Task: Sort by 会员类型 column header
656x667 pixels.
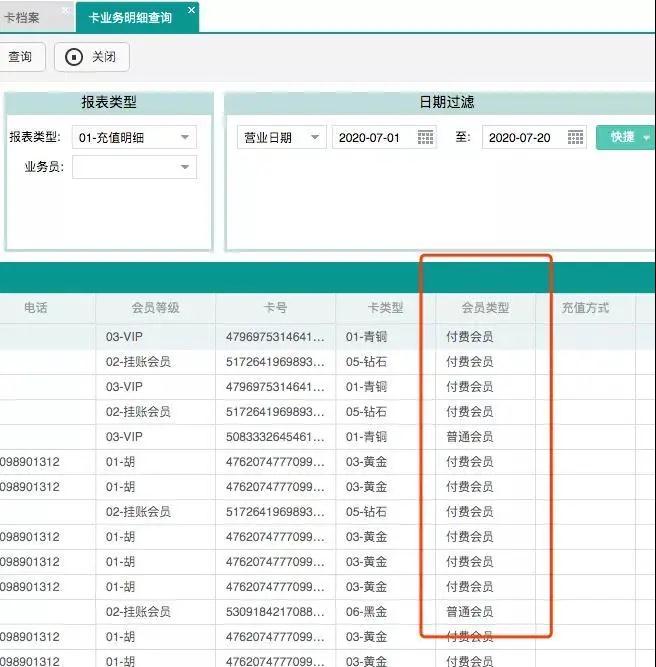Action: [485, 308]
